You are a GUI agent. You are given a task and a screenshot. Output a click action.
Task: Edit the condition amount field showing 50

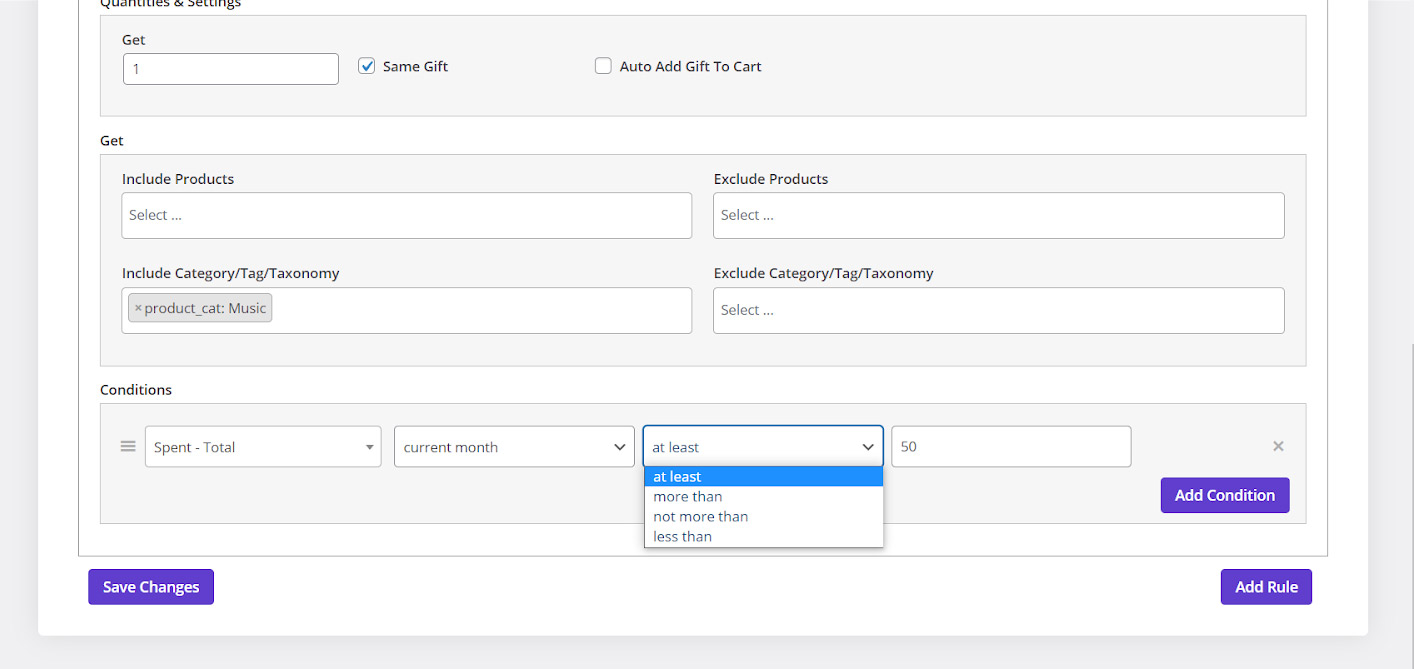click(x=1010, y=447)
